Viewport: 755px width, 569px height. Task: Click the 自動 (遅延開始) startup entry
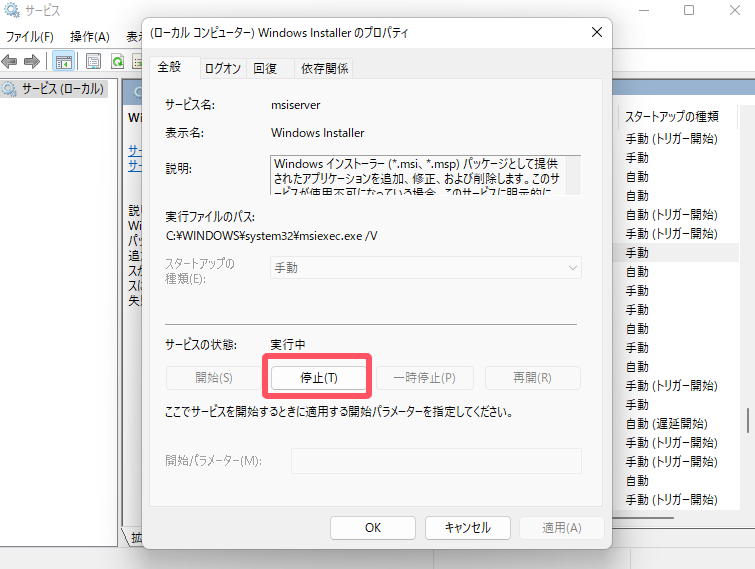click(666, 424)
